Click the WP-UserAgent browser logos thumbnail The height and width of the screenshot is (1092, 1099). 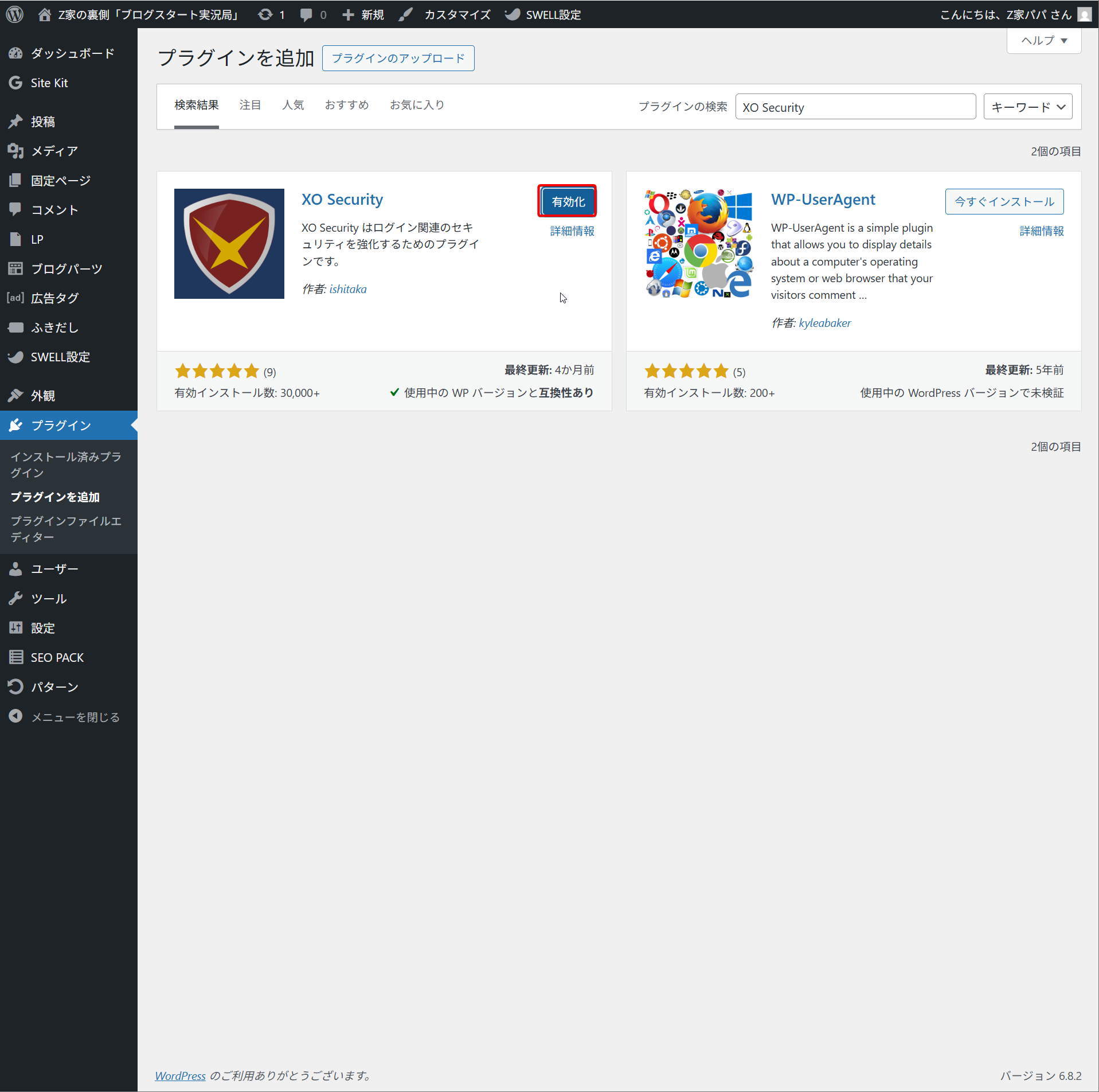coord(699,244)
